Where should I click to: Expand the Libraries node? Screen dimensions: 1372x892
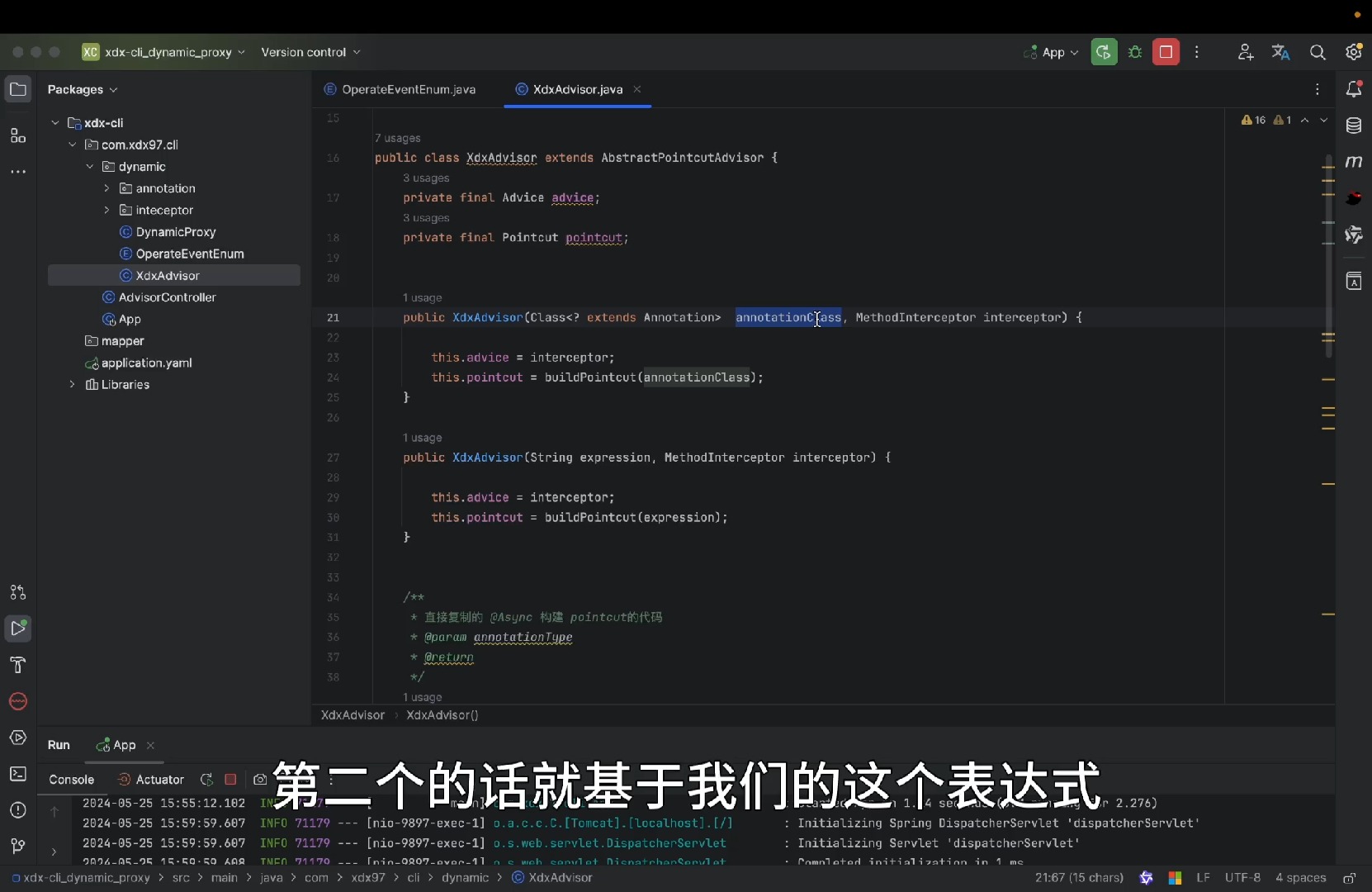[73, 385]
